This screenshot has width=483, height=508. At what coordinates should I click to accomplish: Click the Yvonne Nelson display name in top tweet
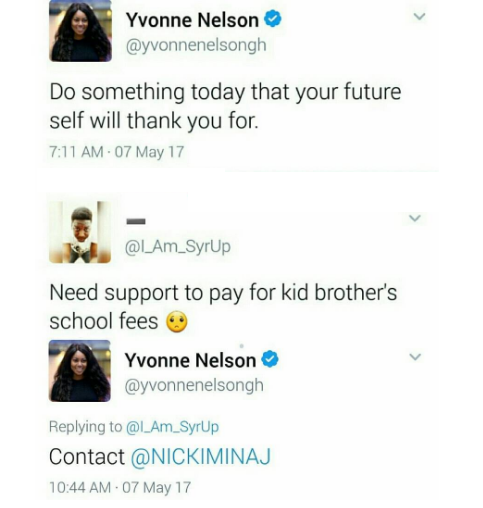[x=192, y=20]
